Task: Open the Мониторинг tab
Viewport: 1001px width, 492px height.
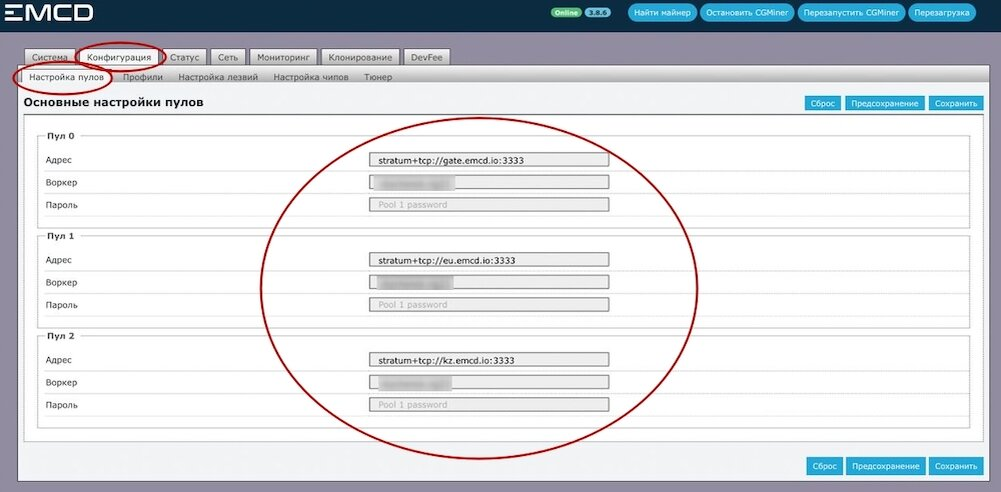Action: 283,57
